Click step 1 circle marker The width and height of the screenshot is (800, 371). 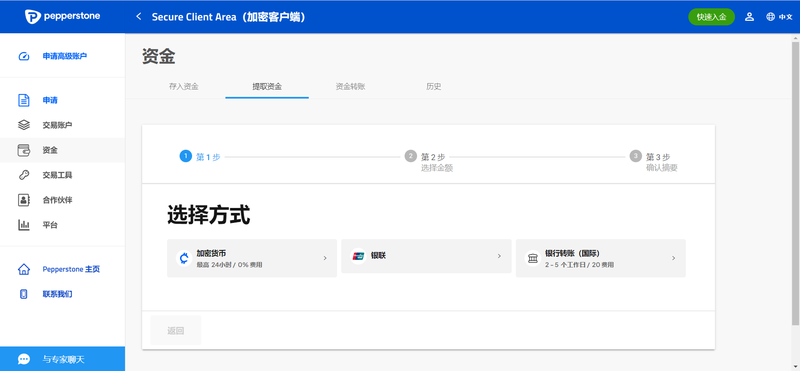tap(185, 156)
